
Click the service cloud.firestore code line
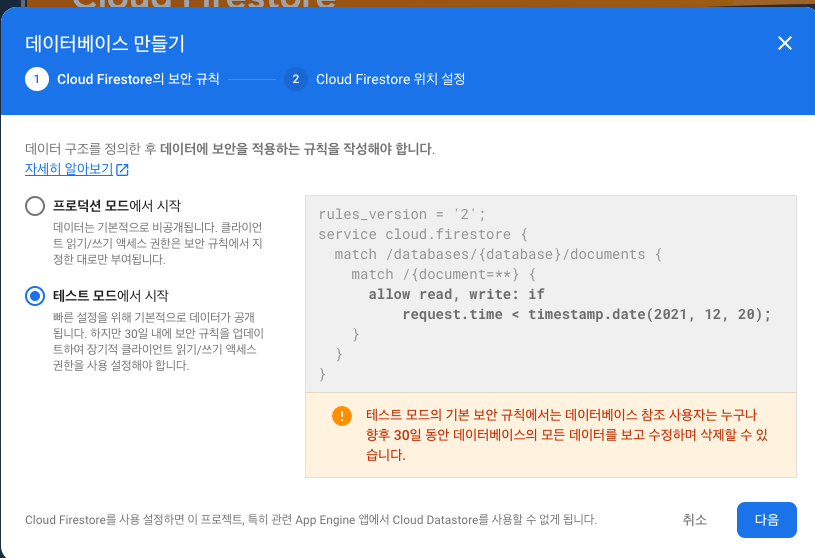423,234
